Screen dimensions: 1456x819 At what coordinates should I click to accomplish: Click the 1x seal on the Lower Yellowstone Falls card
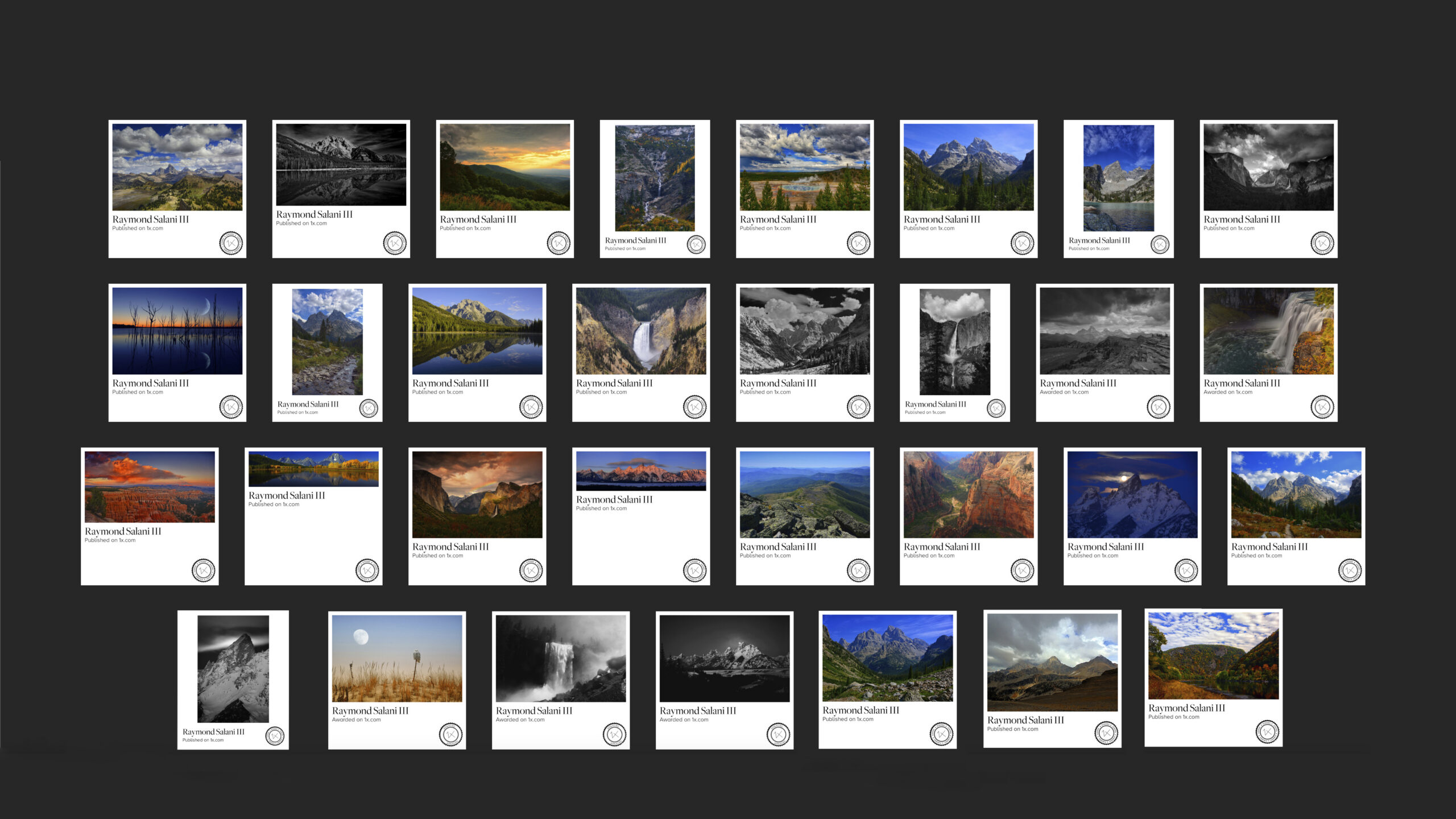(694, 407)
